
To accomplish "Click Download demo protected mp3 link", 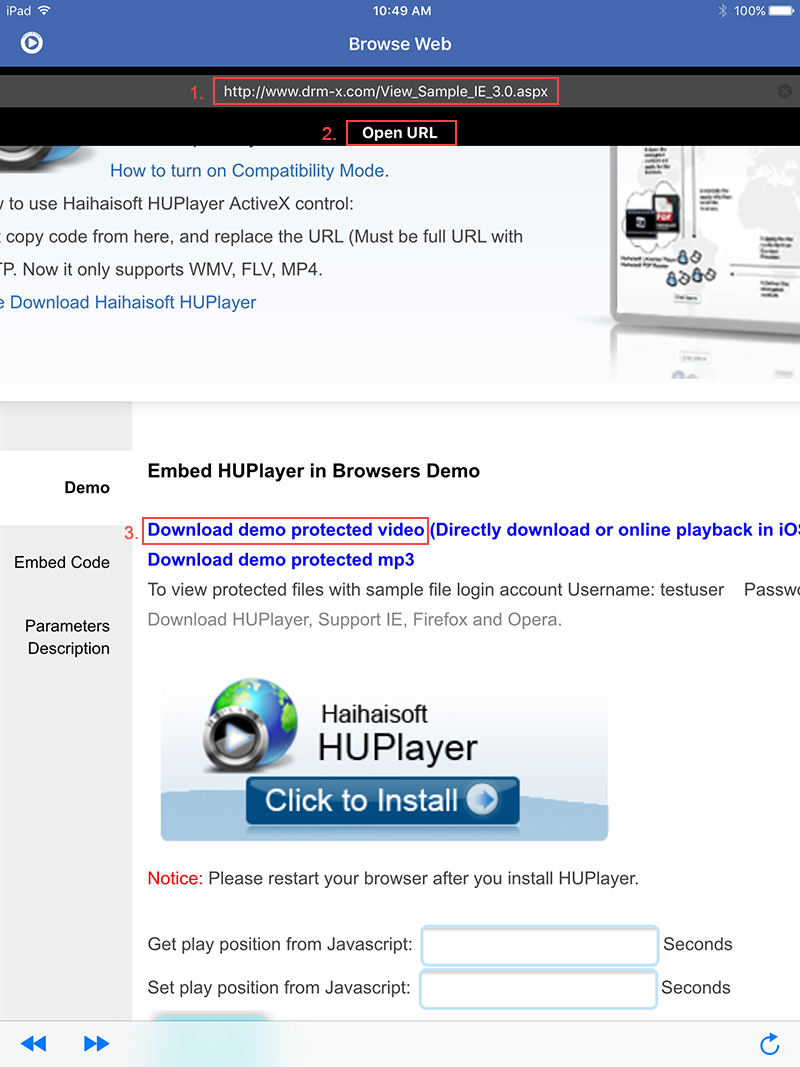I will pyautogui.click(x=281, y=559).
